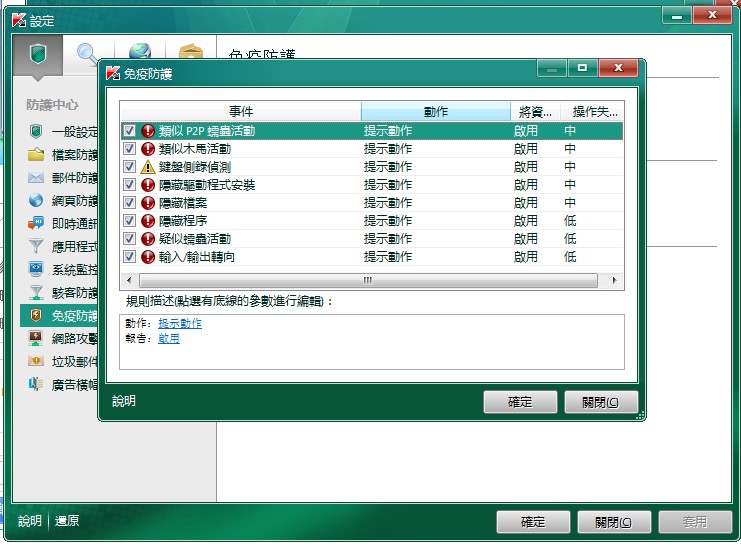741x547 pixels.
Task: Click the 還原 link in 設定 window
Action: coord(67,521)
